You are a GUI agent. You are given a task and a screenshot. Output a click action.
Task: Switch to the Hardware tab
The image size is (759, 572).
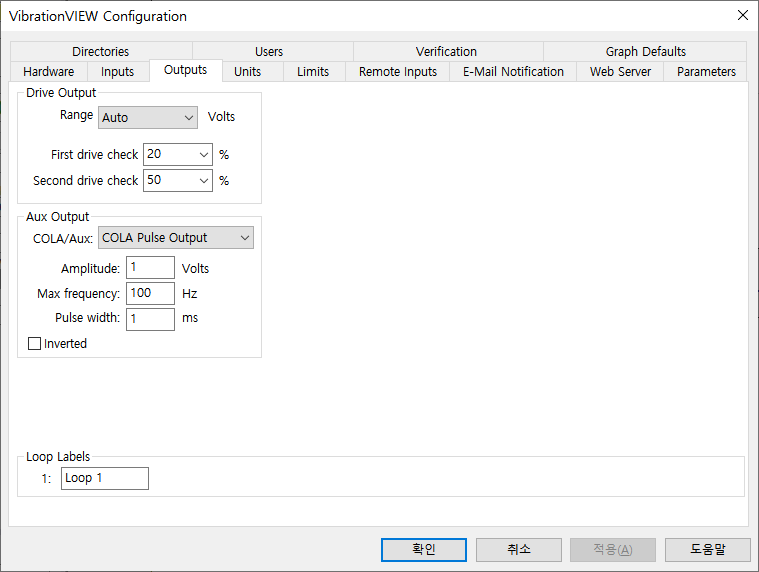pos(48,72)
